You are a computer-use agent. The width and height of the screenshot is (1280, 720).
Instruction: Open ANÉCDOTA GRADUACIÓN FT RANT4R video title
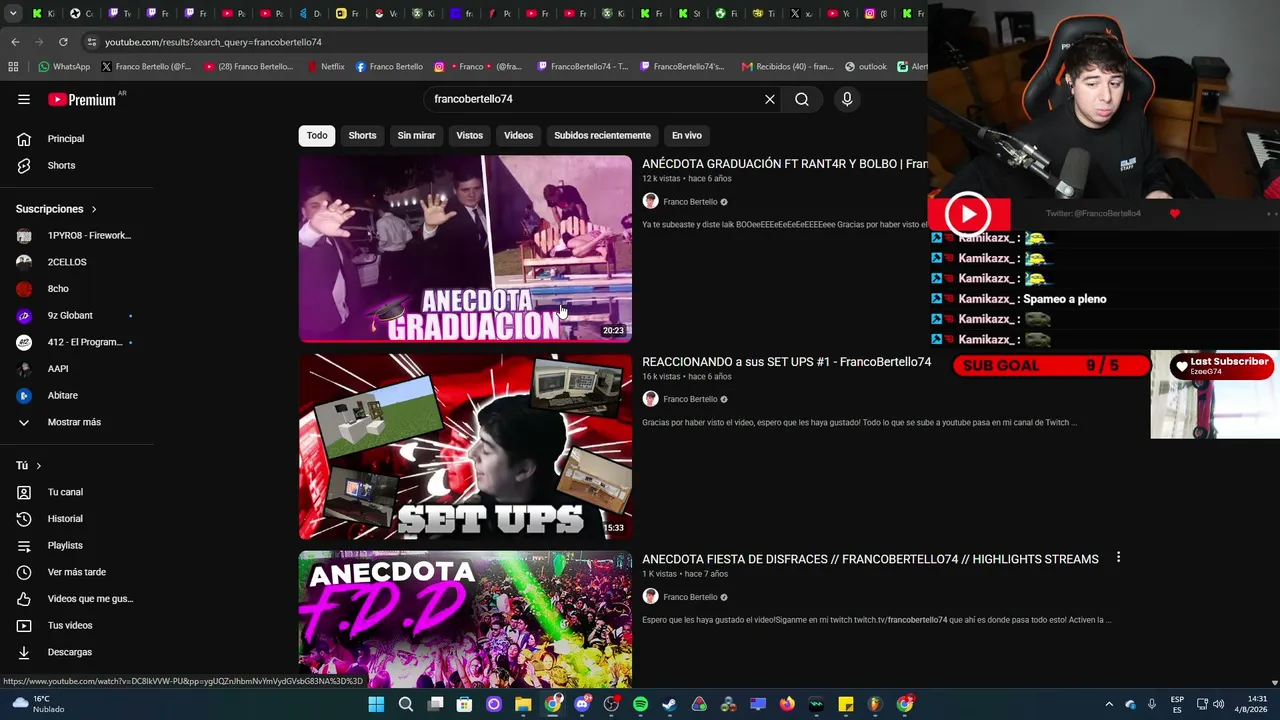pos(785,164)
